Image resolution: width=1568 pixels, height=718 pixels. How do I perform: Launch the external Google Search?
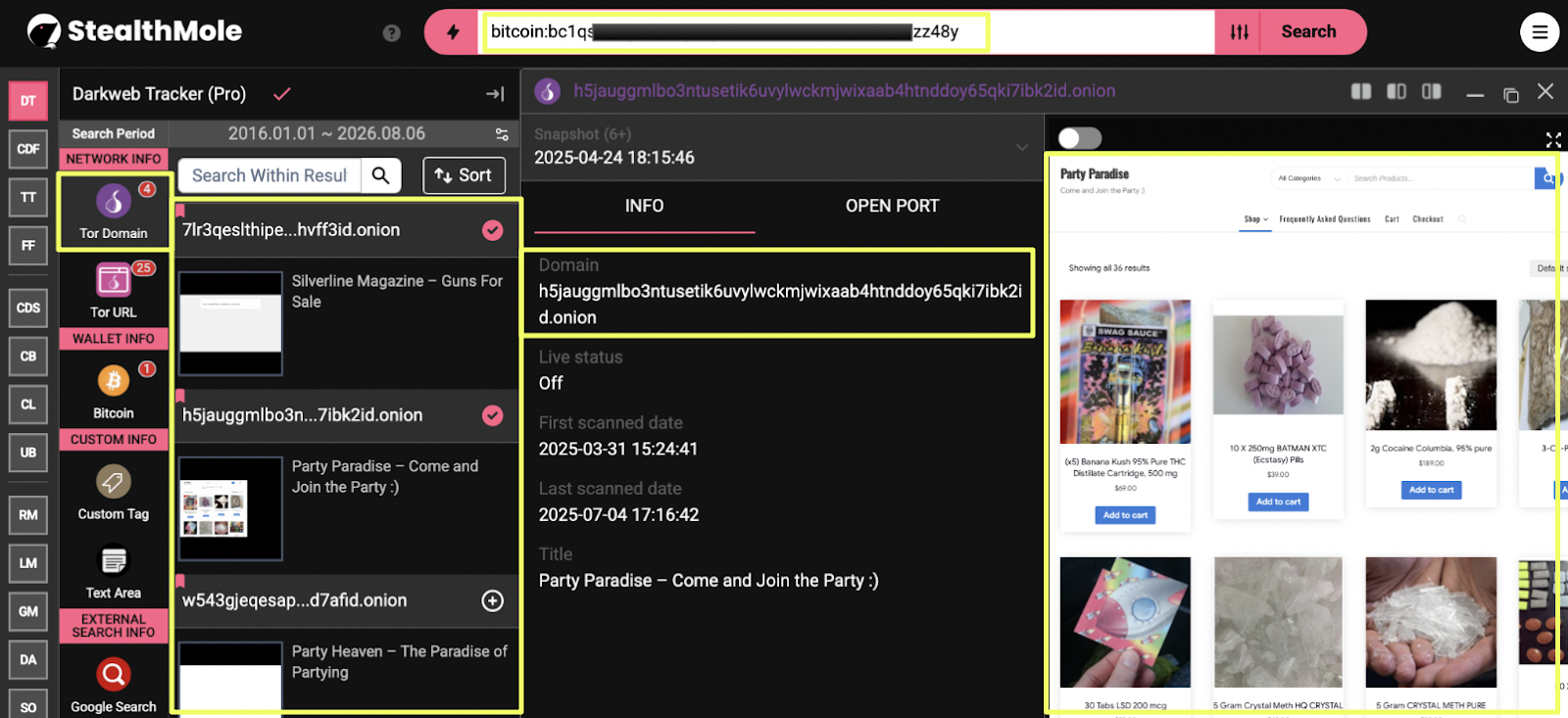coord(114,685)
